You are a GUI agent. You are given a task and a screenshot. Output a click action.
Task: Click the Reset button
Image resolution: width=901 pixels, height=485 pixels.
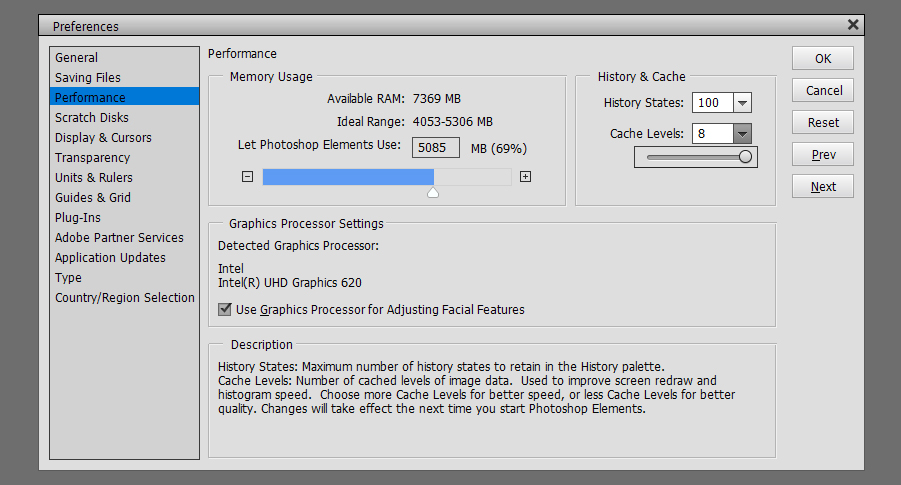[823, 122]
